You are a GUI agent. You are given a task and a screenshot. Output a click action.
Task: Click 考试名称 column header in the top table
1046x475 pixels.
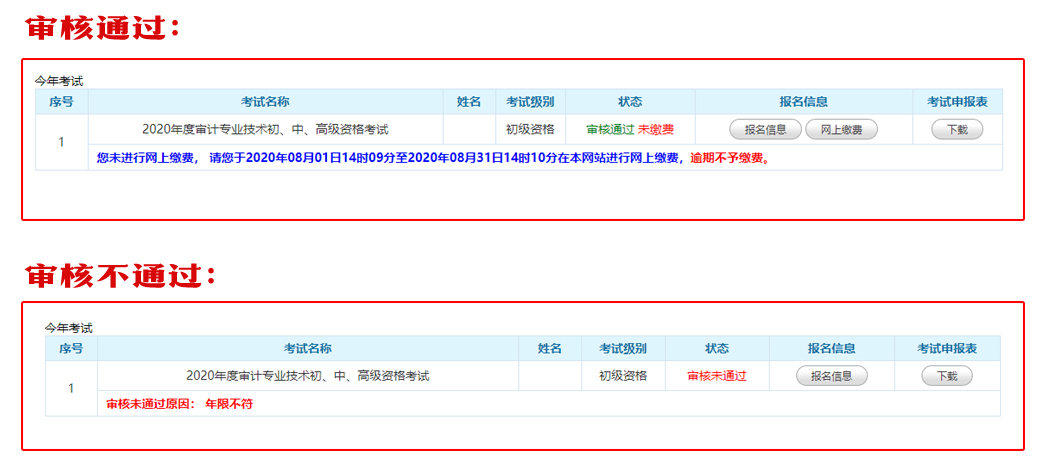point(265,102)
